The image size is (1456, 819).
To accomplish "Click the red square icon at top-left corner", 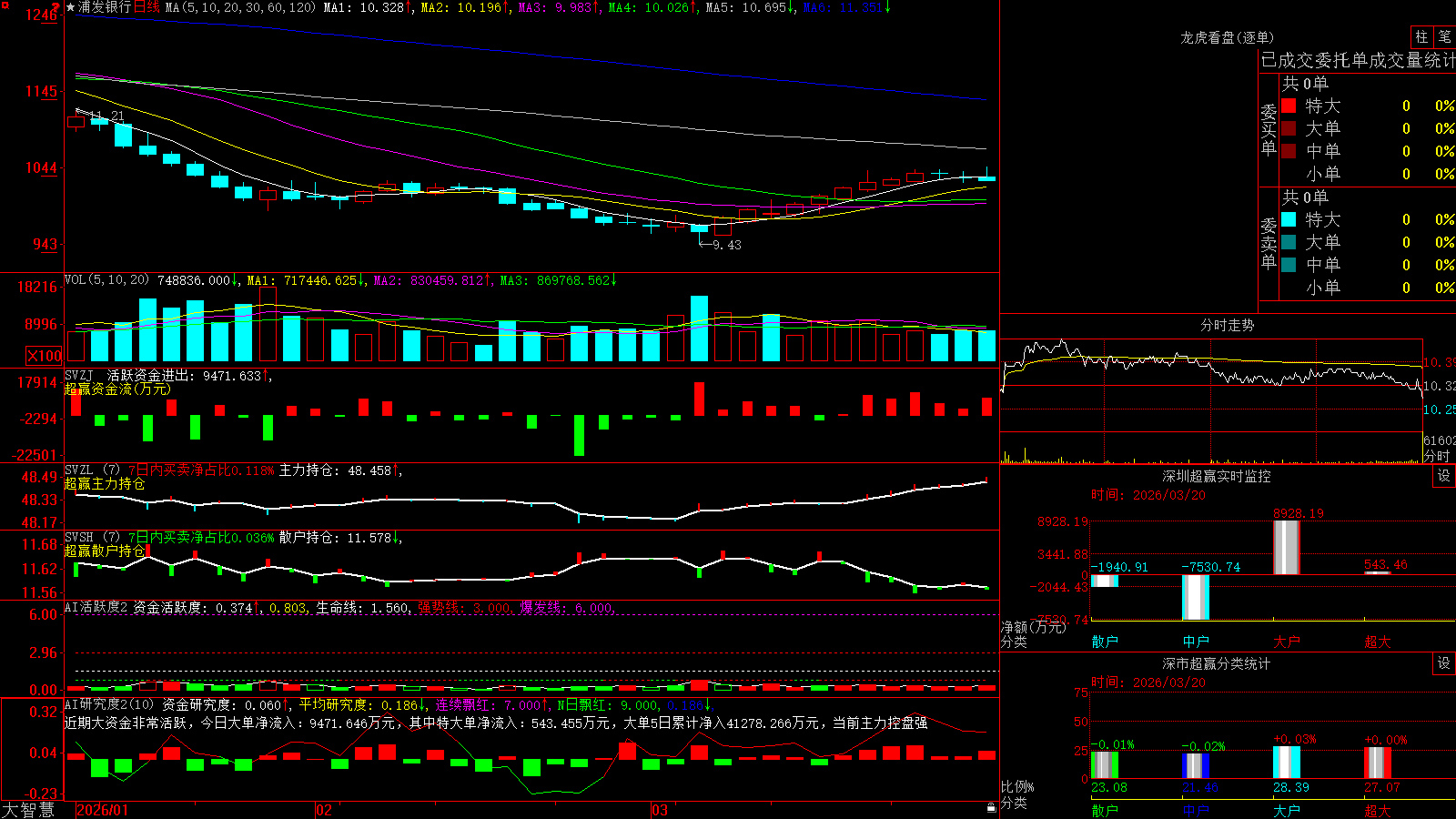I will coord(4,5).
